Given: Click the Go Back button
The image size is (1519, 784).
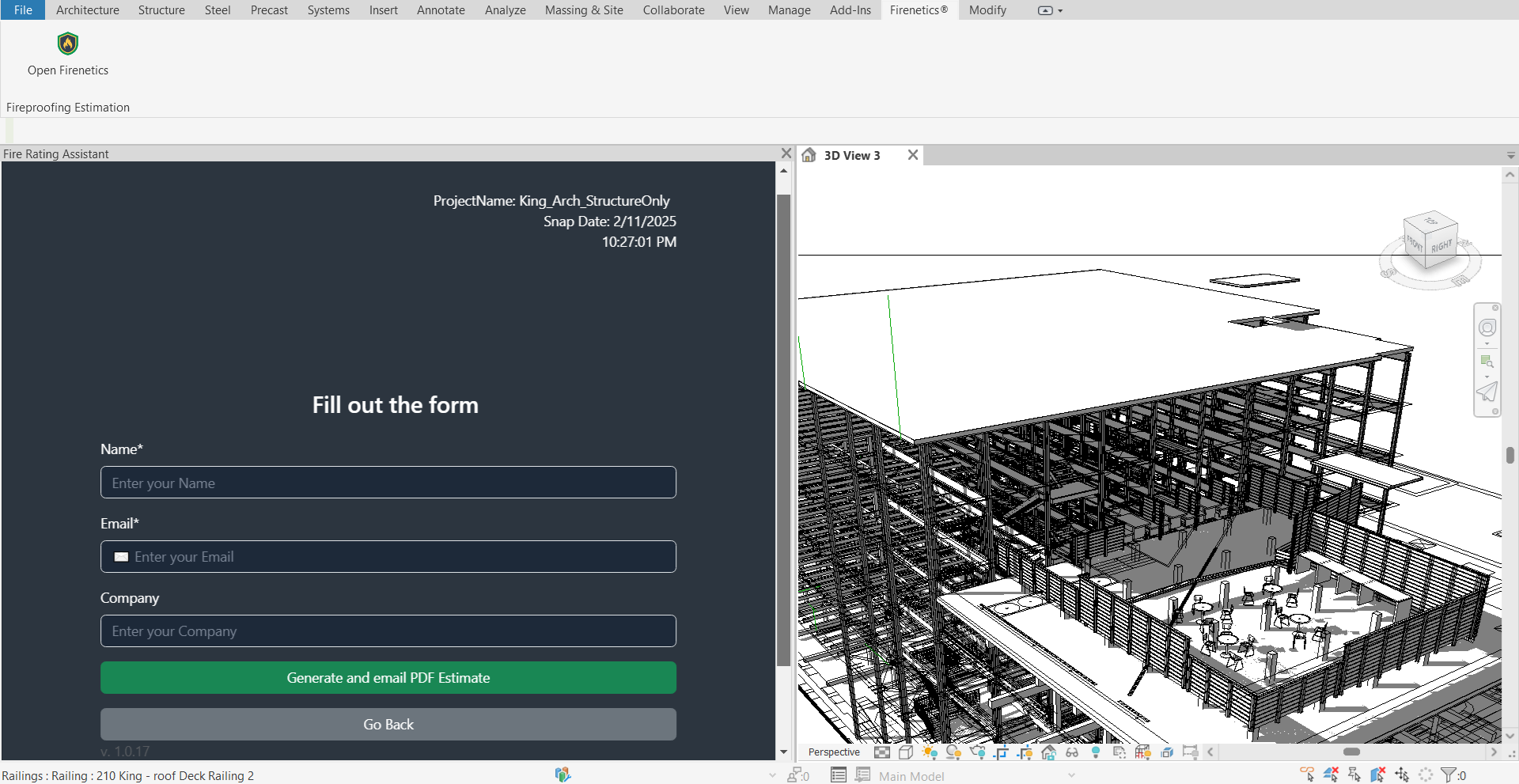Looking at the screenshot, I should [x=388, y=724].
